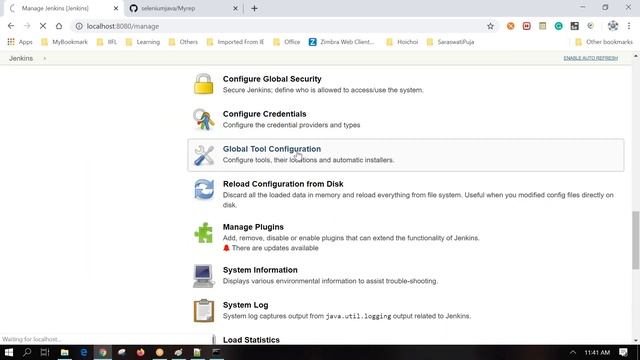Viewport: 640px width, 360px height.
Task: Click the System Log clipboard icon
Action: coord(204,311)
